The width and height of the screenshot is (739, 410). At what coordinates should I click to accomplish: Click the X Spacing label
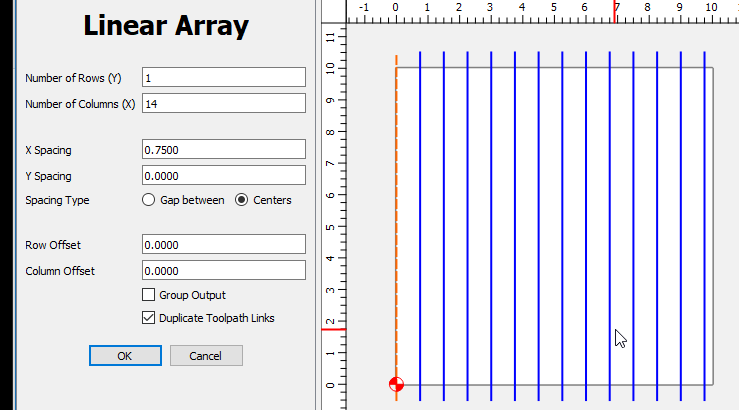[x=49, y=150]
